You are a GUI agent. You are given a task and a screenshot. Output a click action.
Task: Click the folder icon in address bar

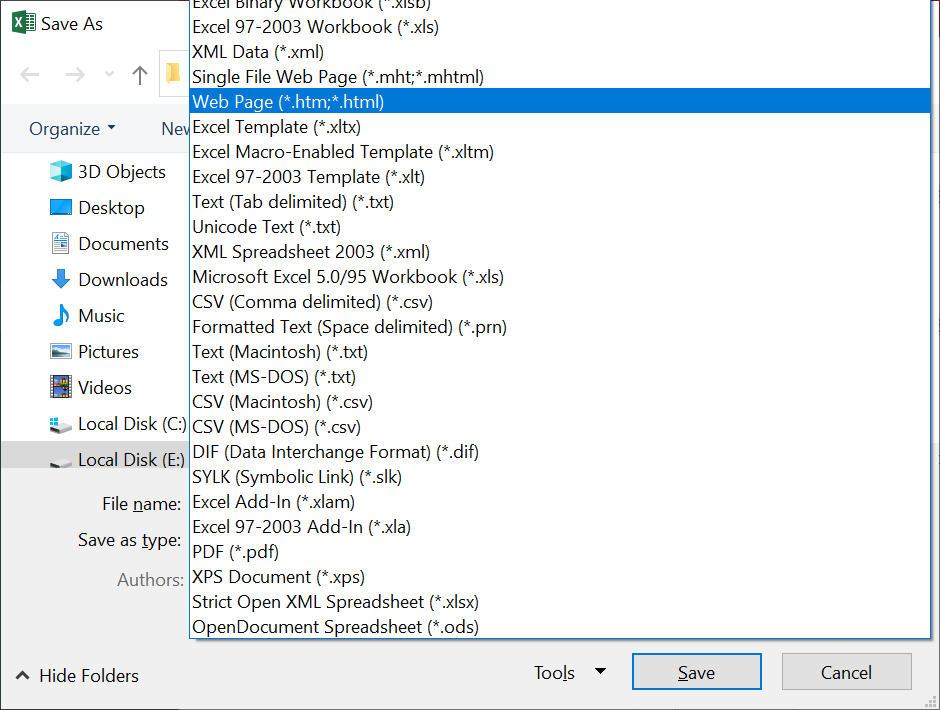(173, 73)
